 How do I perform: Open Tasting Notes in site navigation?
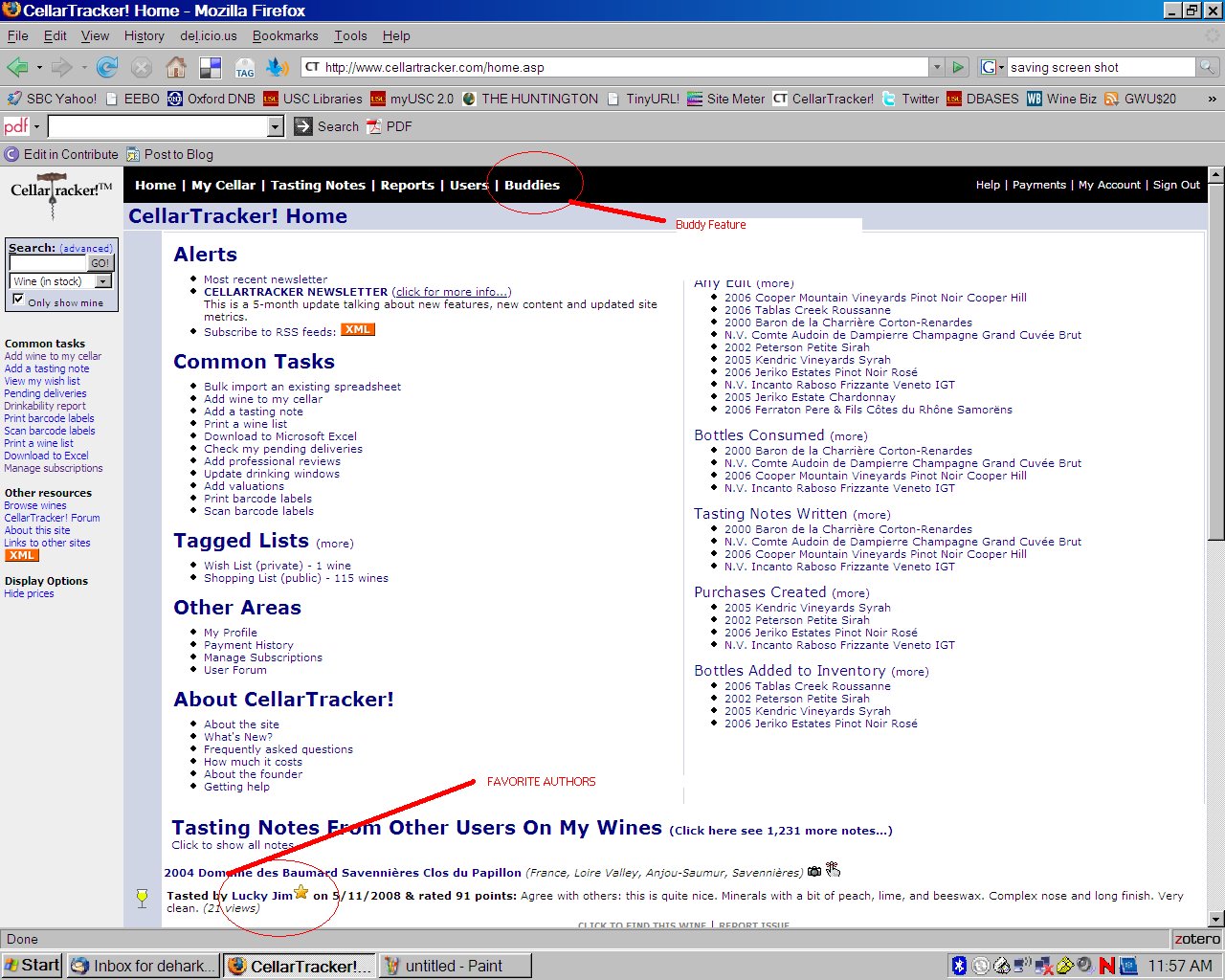point(318,185)
